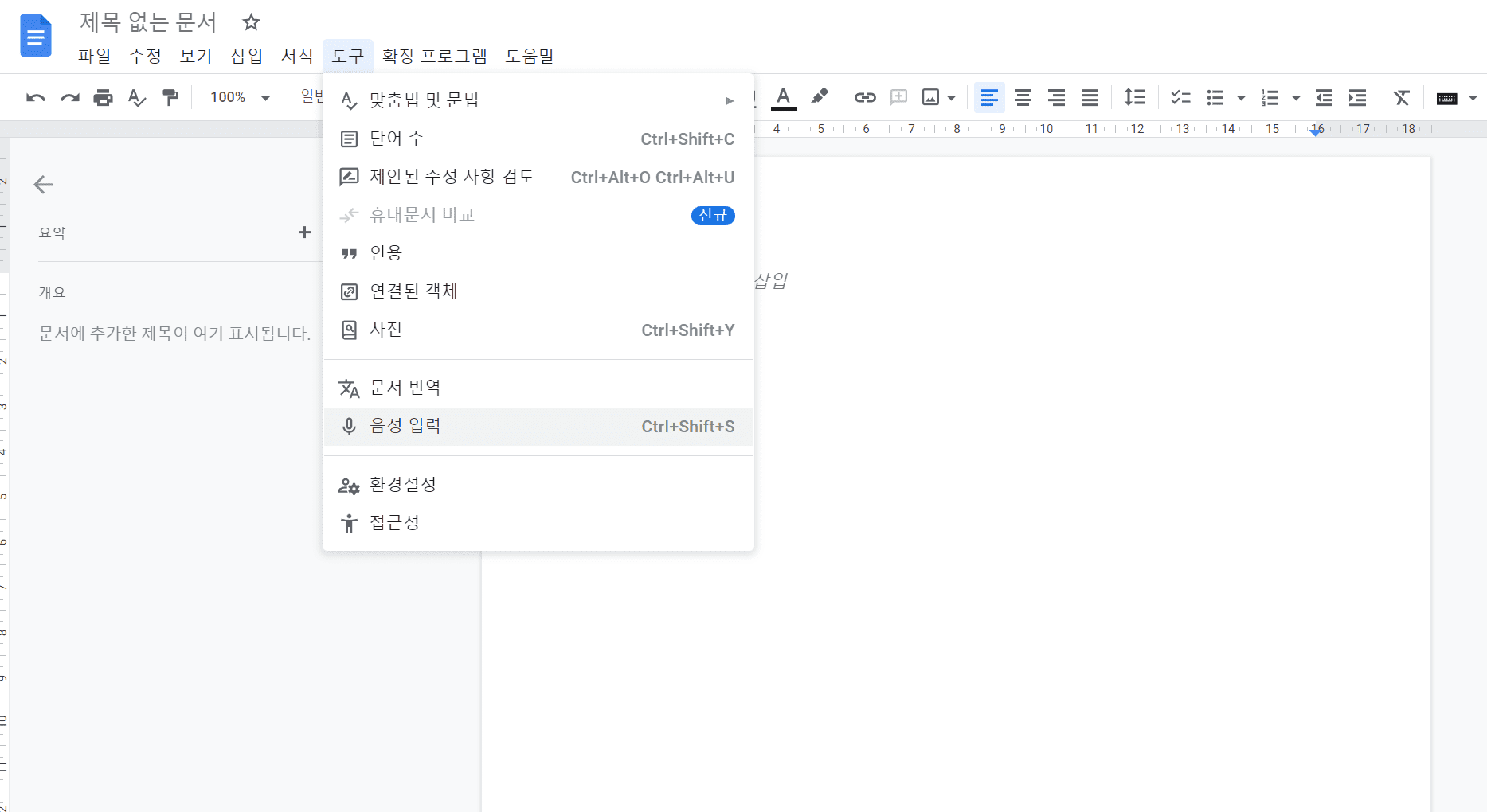Toggle justify alignment
This screenshot has height=812, width=1487.
[1090, 97]
